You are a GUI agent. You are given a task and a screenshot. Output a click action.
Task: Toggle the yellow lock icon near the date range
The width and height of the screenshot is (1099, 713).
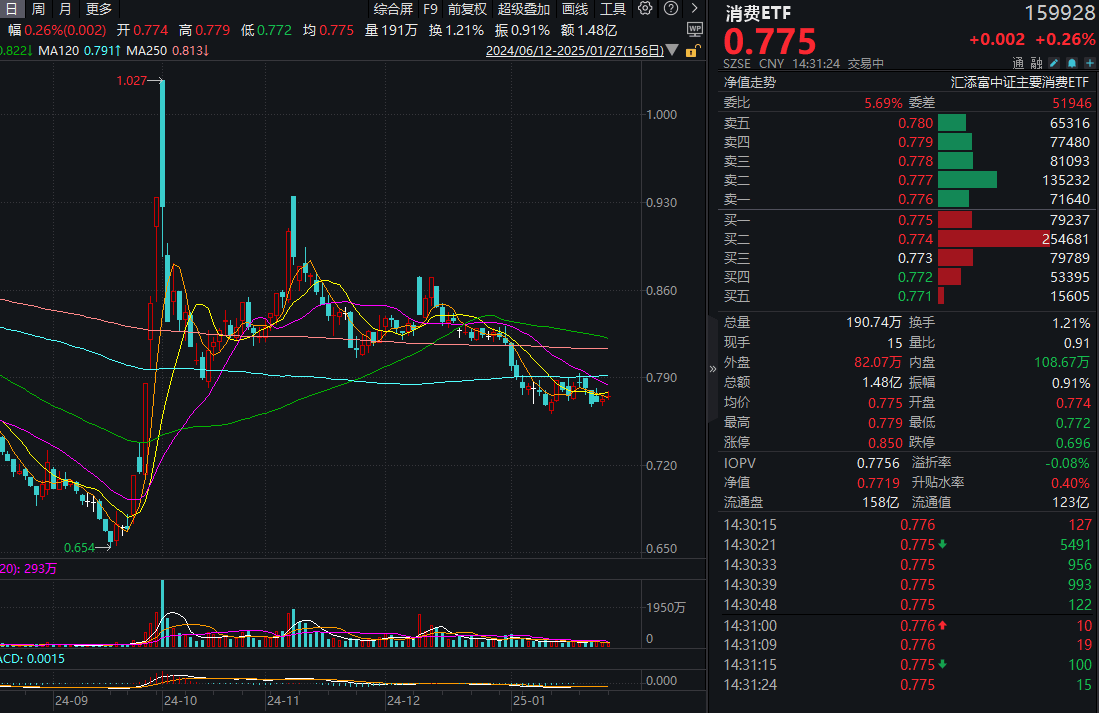(691, 52)
